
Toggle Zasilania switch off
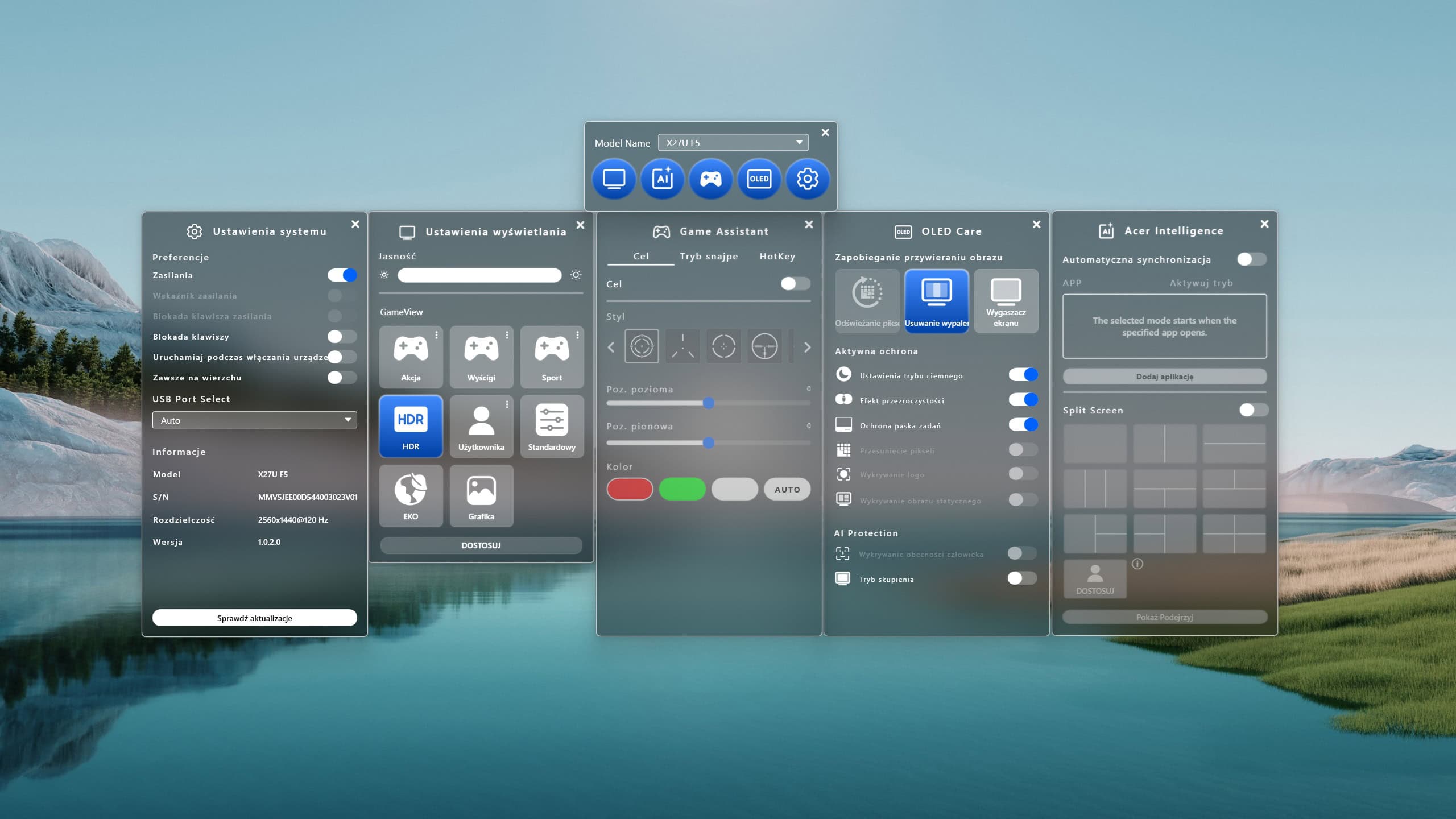click(342, 275)
